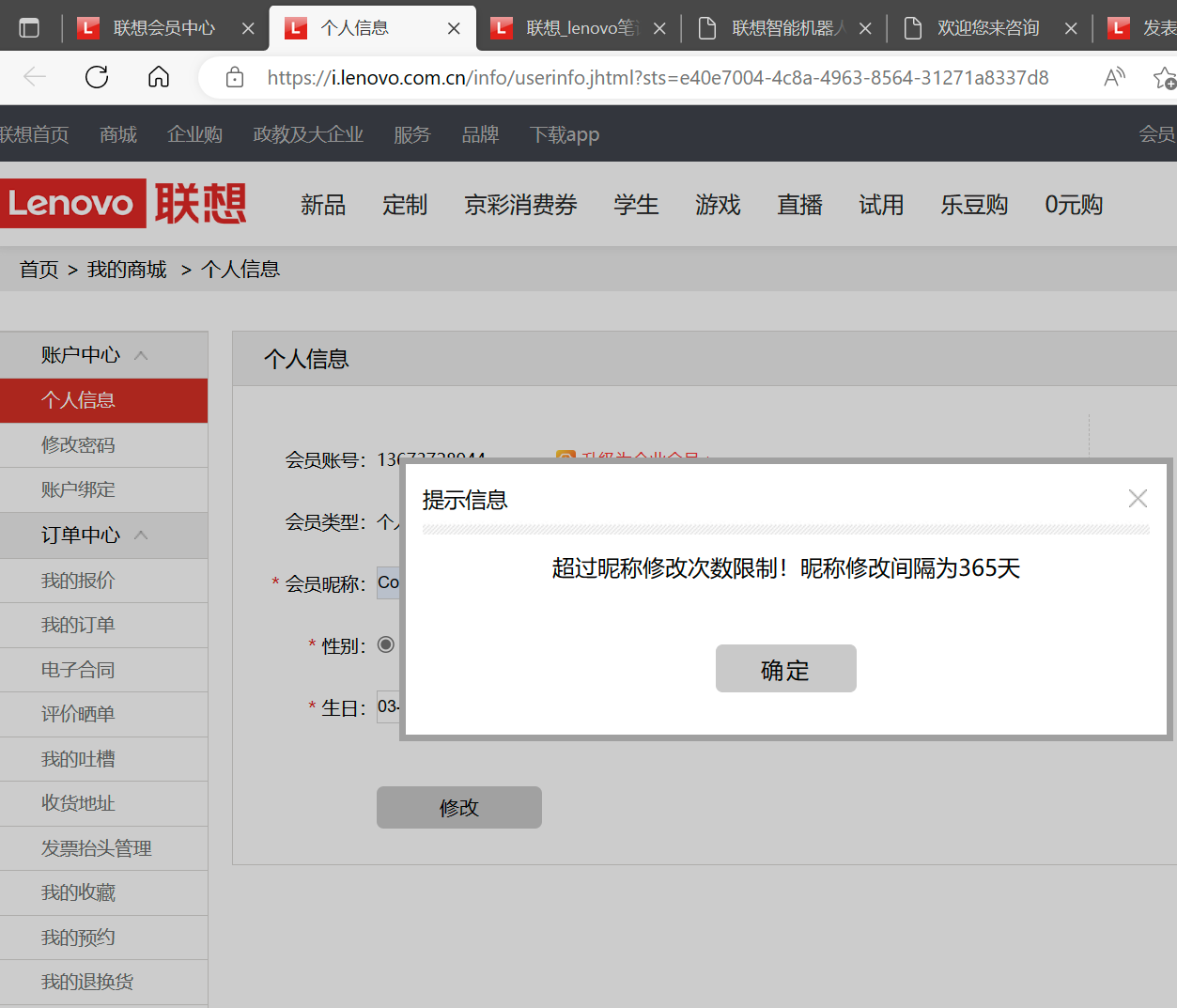The height and width of the screenshot is (1008, 1177).
Task: Open 品牌 in top bar
Action: coord(480,134)
